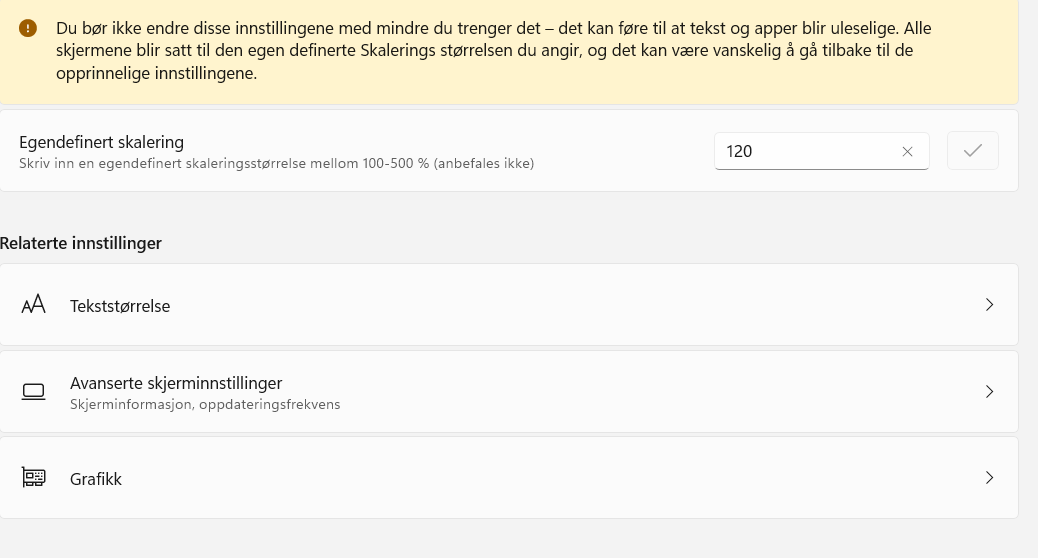Viewport: 1038px width, 558px height.
Task: Apply custom scaling with the checkmark button
Action: [972, 151]
